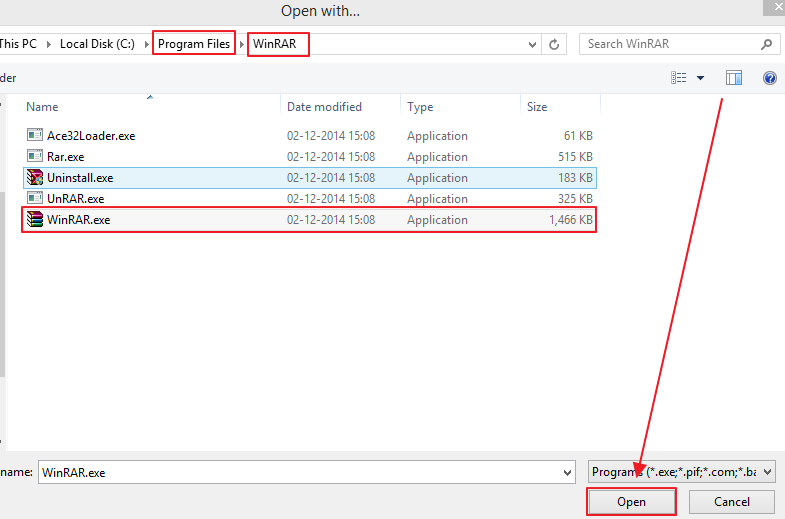
Task: Expand the This PC breadcrumb arrow
Action: coord(49,44)
